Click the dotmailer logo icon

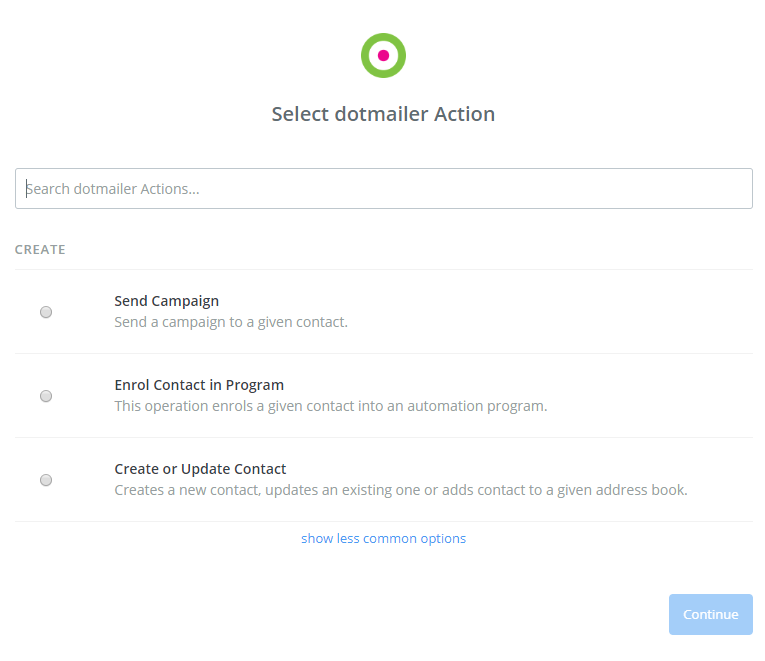coord(383,56)
